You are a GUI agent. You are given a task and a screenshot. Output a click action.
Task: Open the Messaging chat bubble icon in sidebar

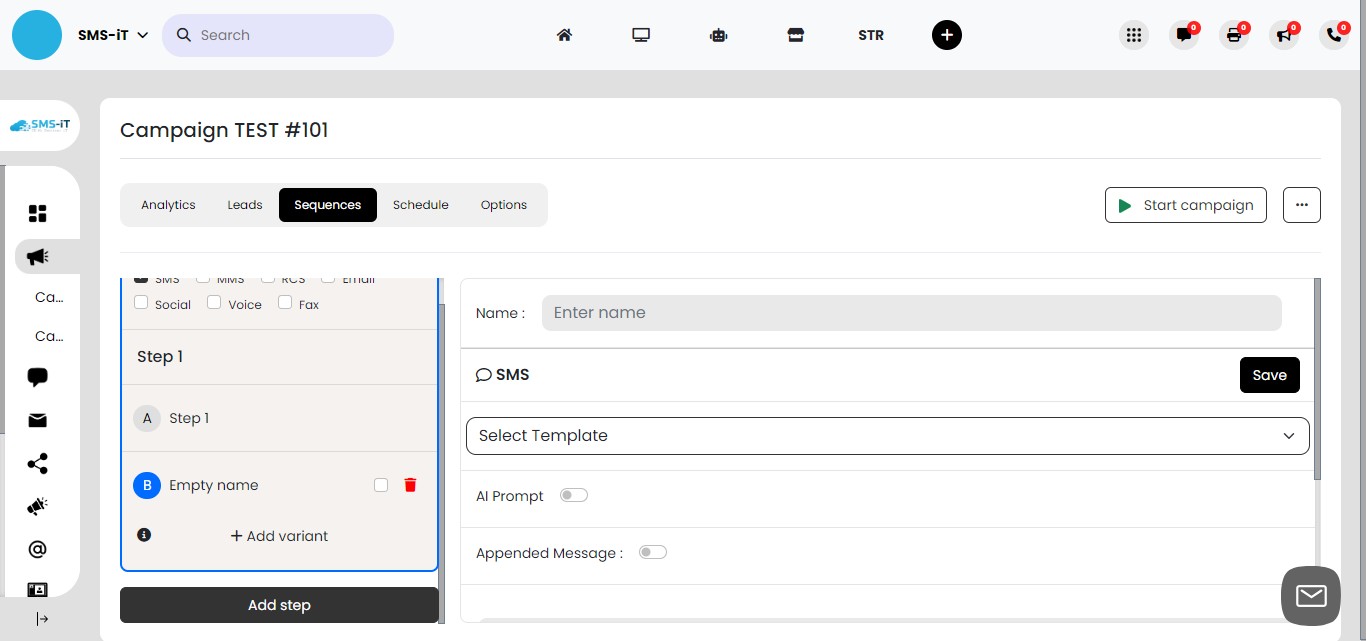click(37, 377)
